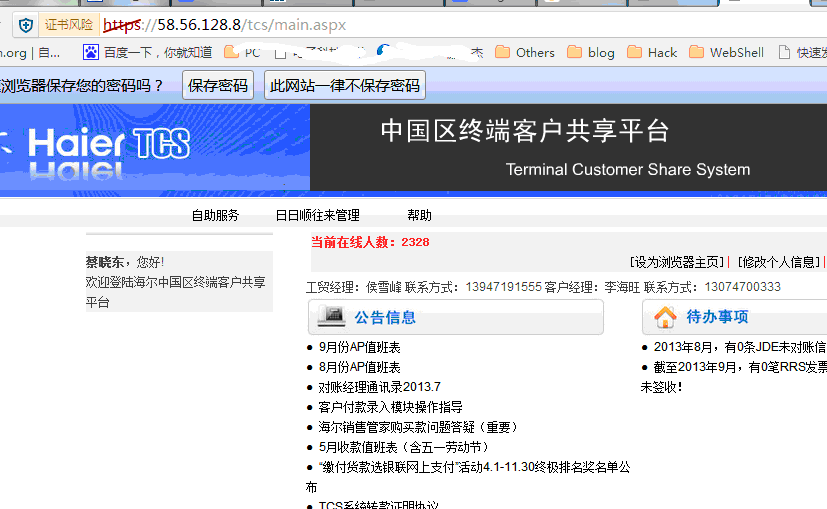This screenshot has height=509, width=827.
Task: Open announcement 海尔销售管家购买款问题答疑（重要）
Action: (420, 427)
